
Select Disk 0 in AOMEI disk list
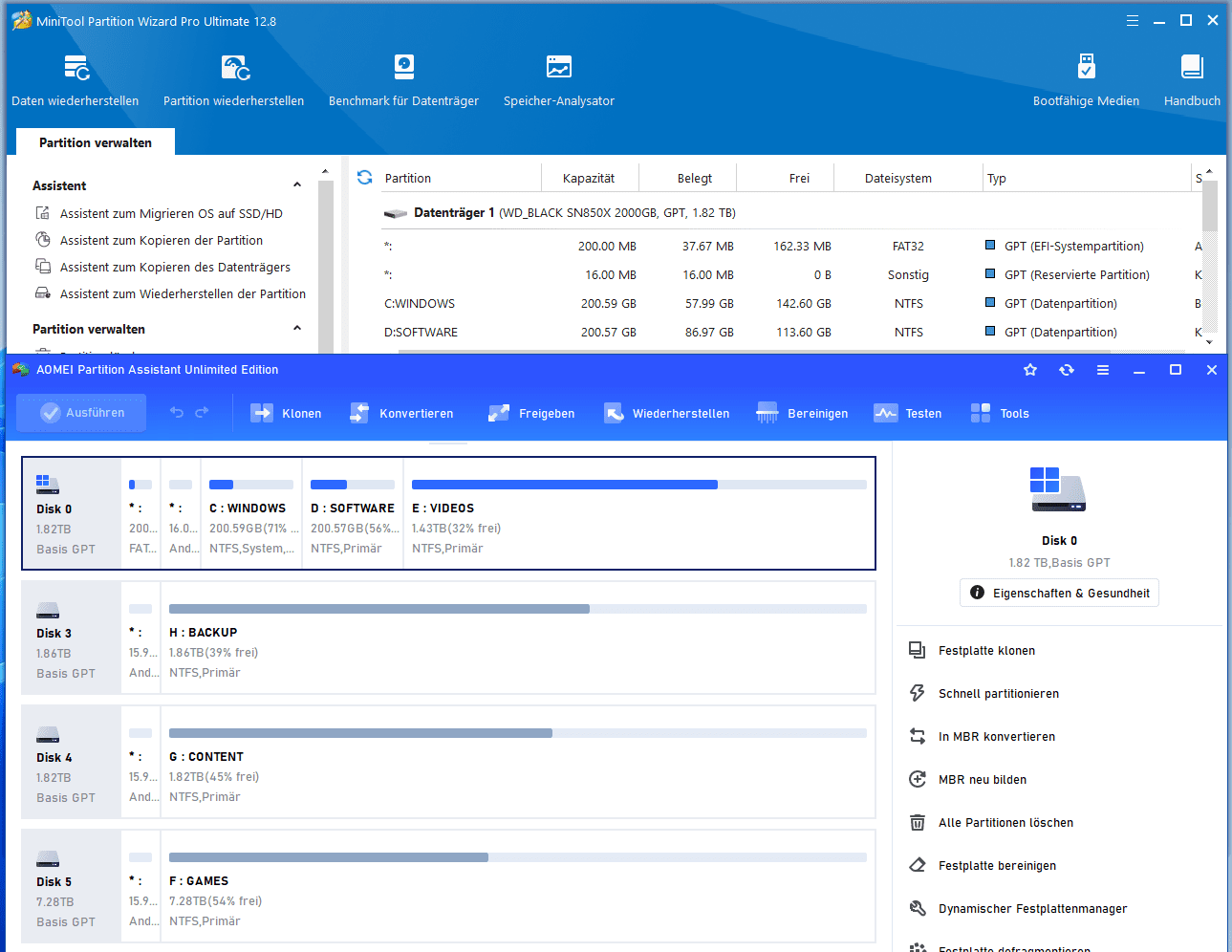click(72, 513)
